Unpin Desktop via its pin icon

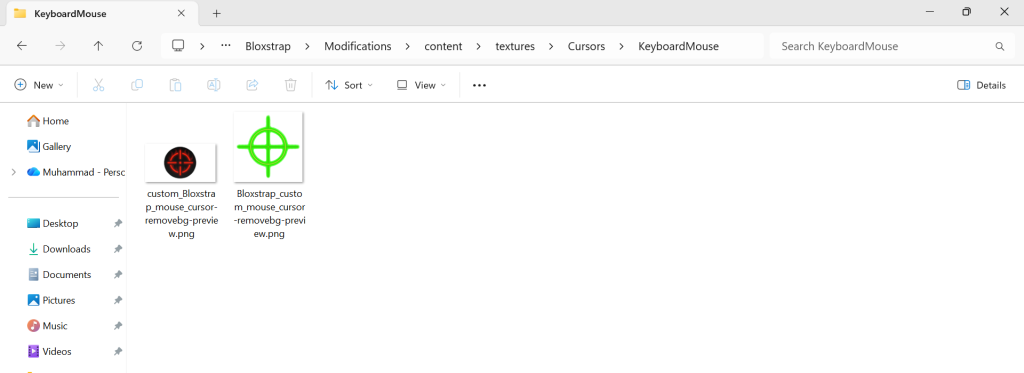[118, 223]
